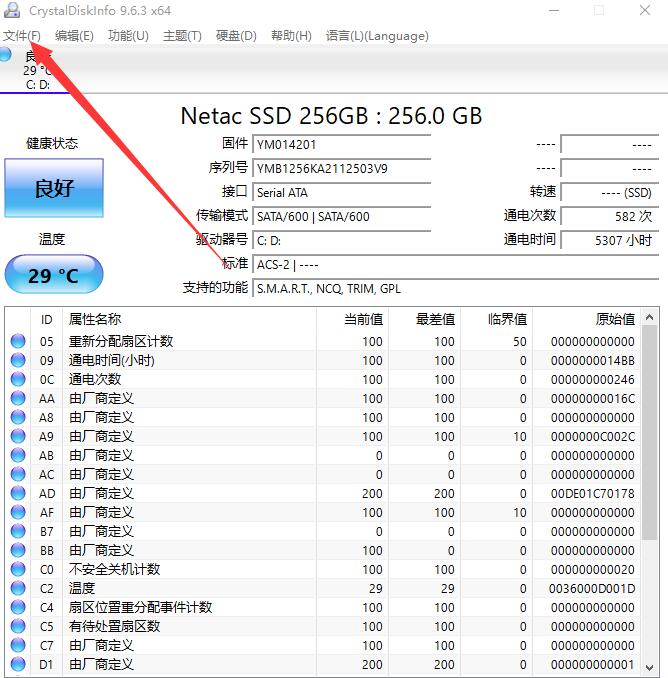Select the C: D: disk tab at top
Image resolution: width=668 pixels, height=678 pixels.
35,69
